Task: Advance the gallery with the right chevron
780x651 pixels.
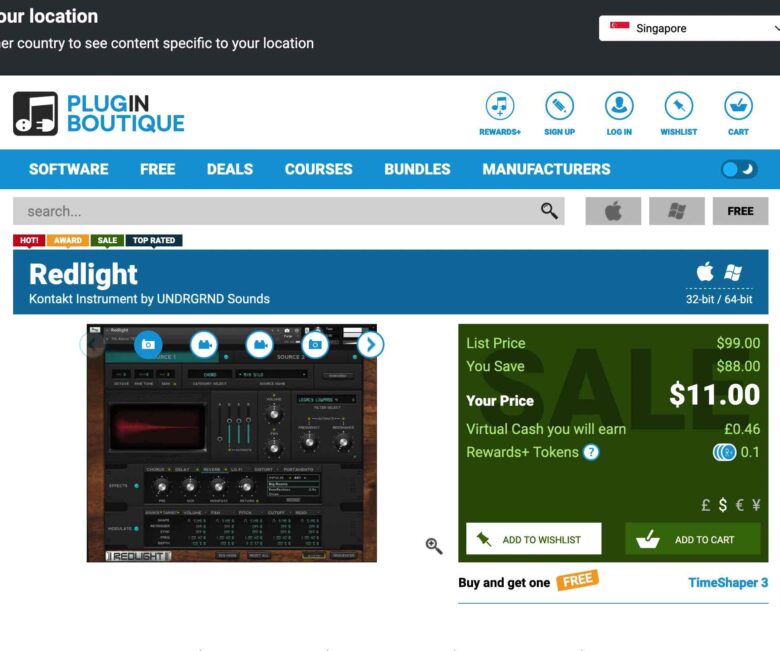Action: coord(370,344)
